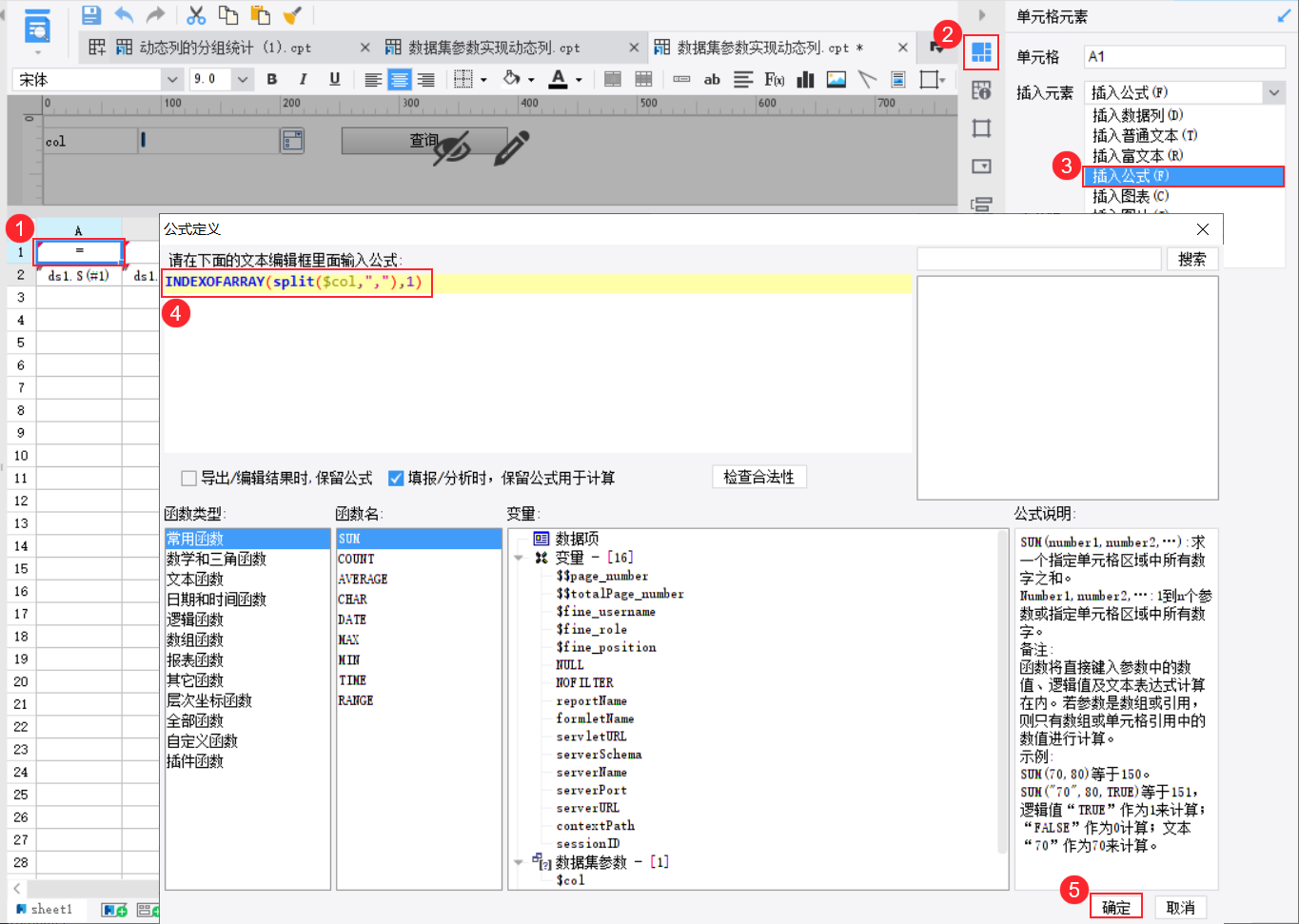Collapse the 数据集参数 tree node

coord(519,862)
